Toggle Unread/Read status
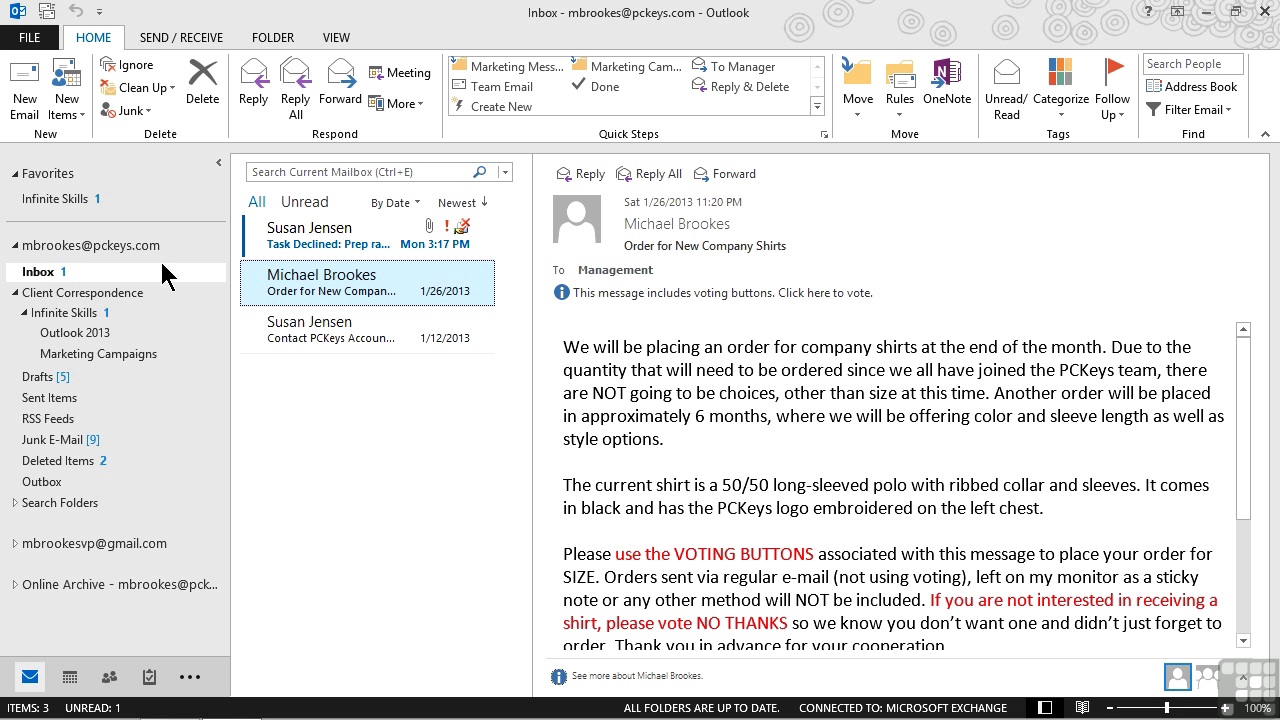The height and width of the screenshot is (720, 1280). pos(1006,90)
